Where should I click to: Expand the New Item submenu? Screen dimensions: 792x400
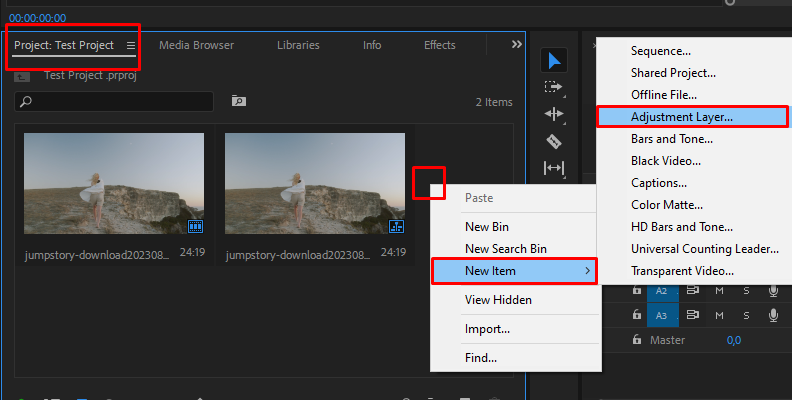click(514, 271)
